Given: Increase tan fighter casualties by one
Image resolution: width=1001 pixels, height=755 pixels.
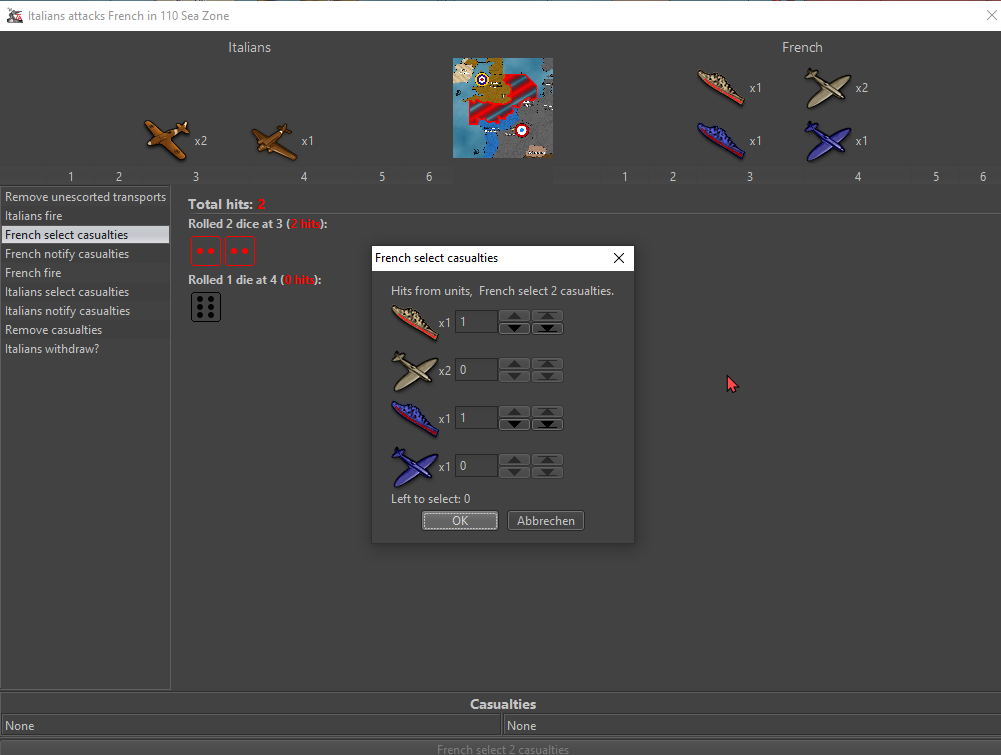Looking at the screenshot, I should click(x=514, y=364).
